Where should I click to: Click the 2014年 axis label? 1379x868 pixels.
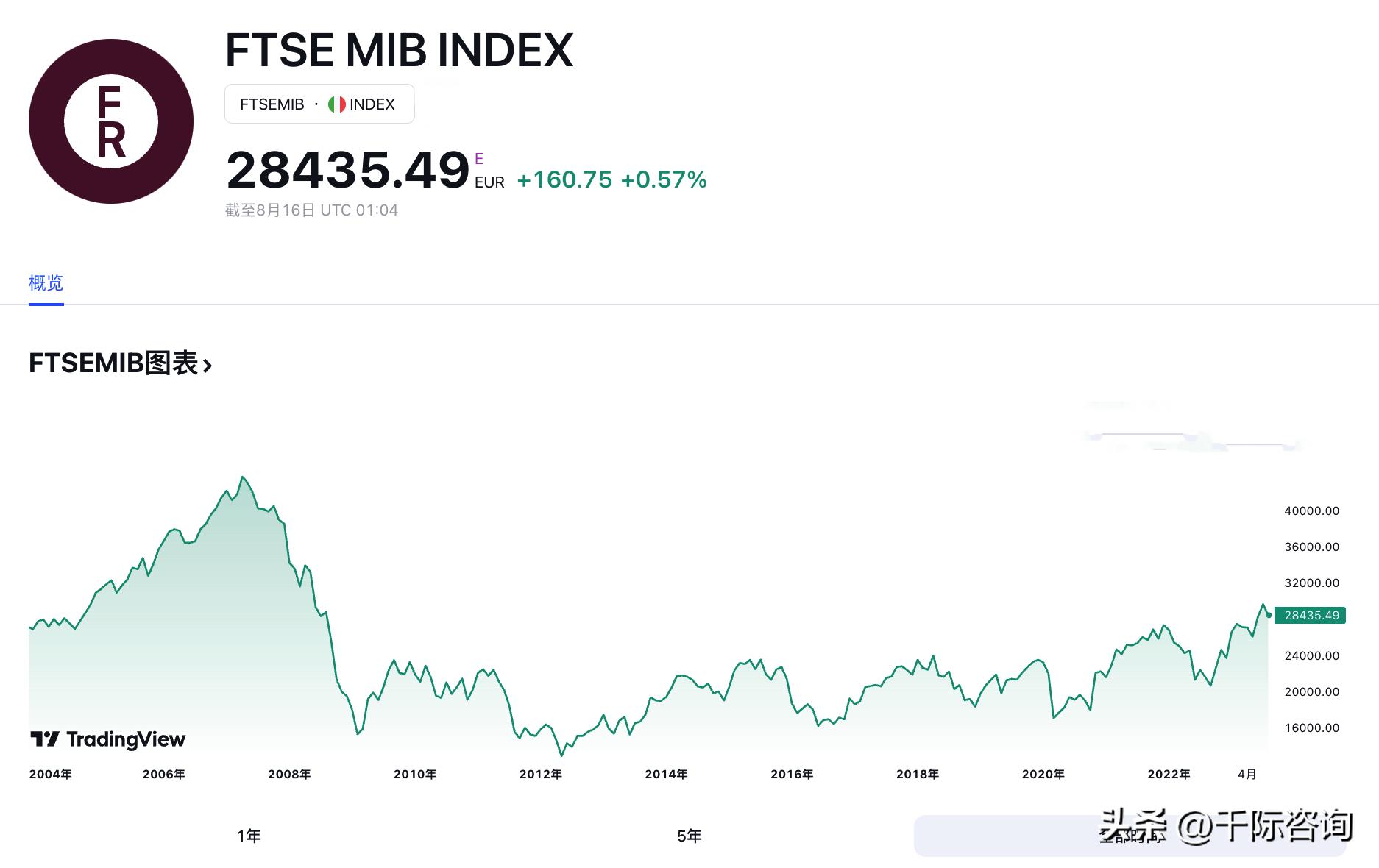pos(666,774)
